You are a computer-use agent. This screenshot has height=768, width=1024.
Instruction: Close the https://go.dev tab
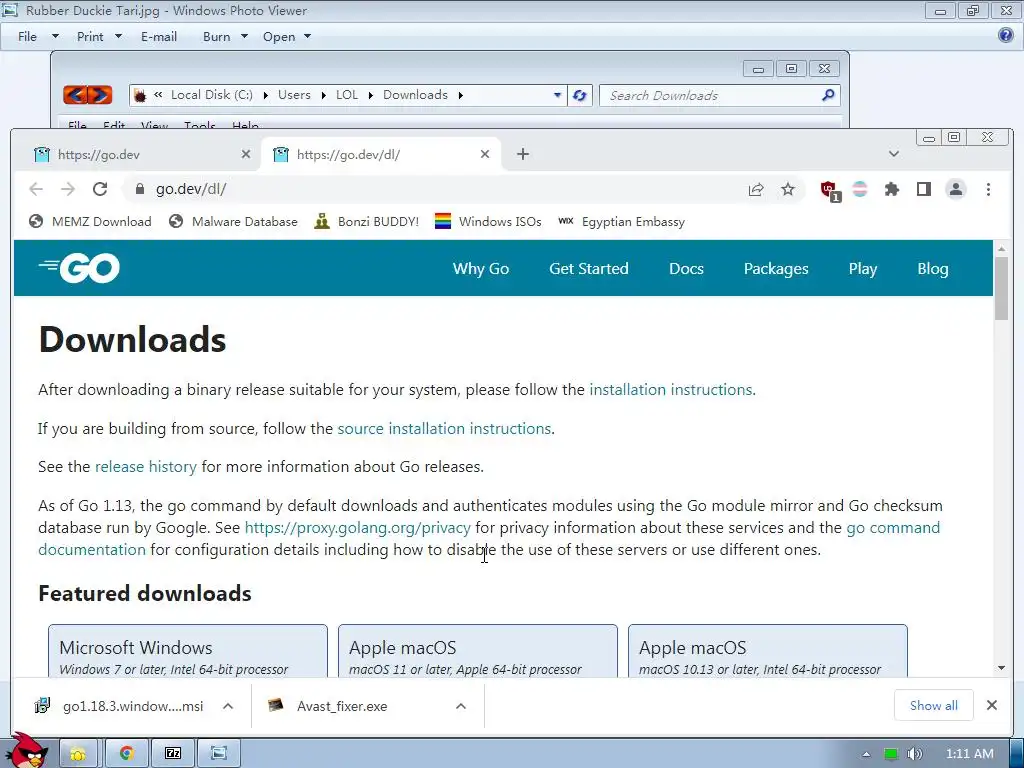[x=246, y=154]
